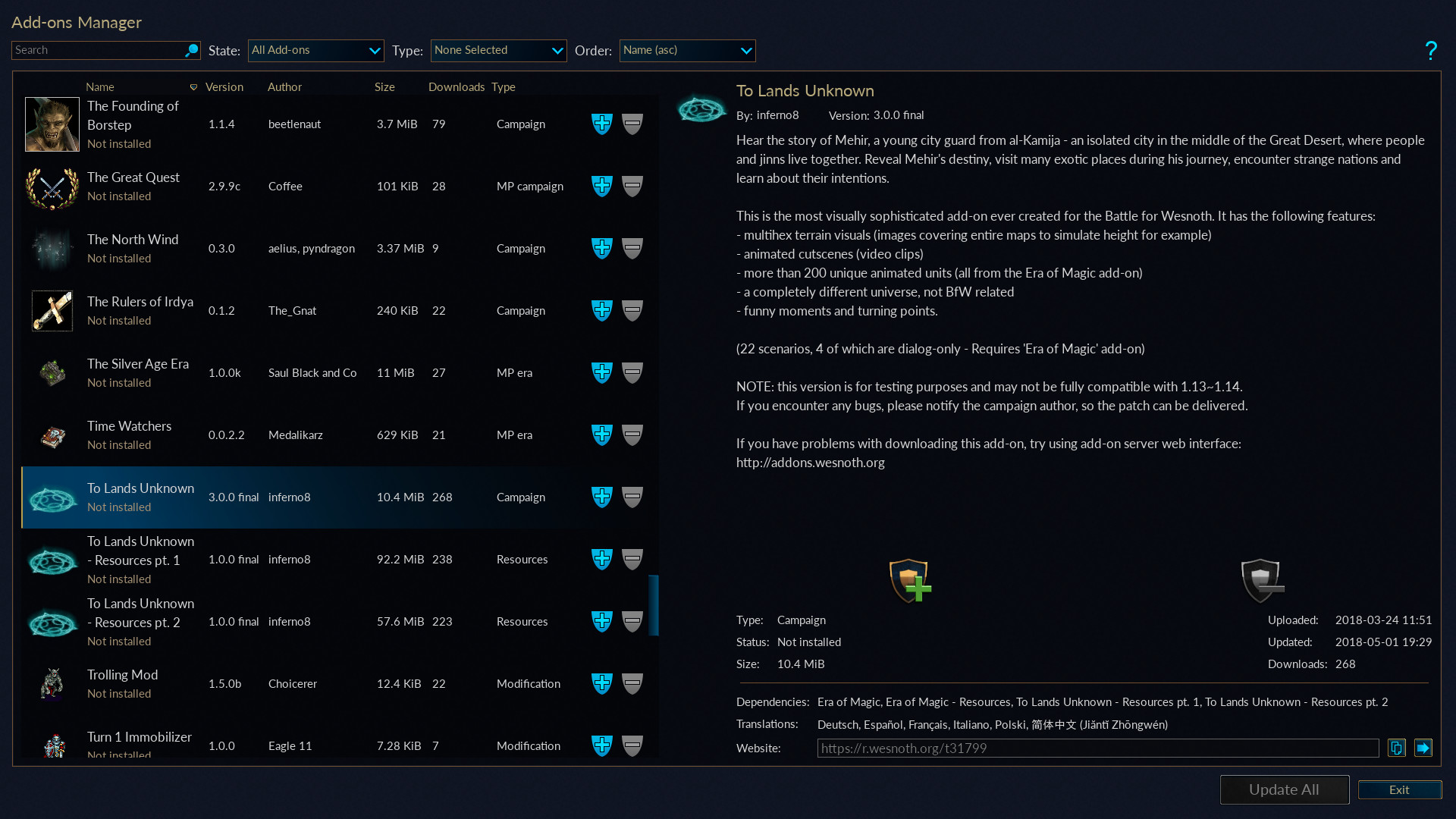Expand the Type filter dropdown
Image resolution: width=1456 pixels, height=819 pixels.
coord(498,49)
